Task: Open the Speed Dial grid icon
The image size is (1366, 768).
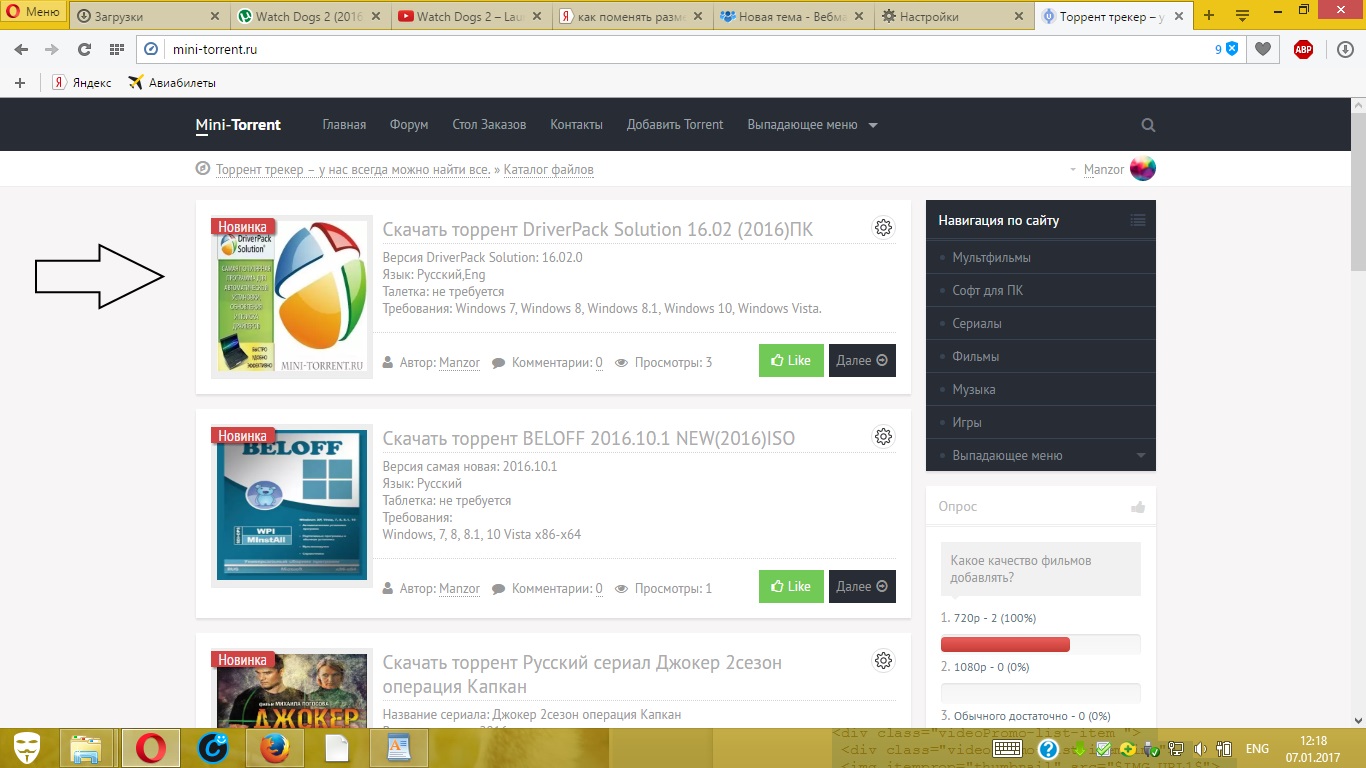Action: tap(116, 49)
